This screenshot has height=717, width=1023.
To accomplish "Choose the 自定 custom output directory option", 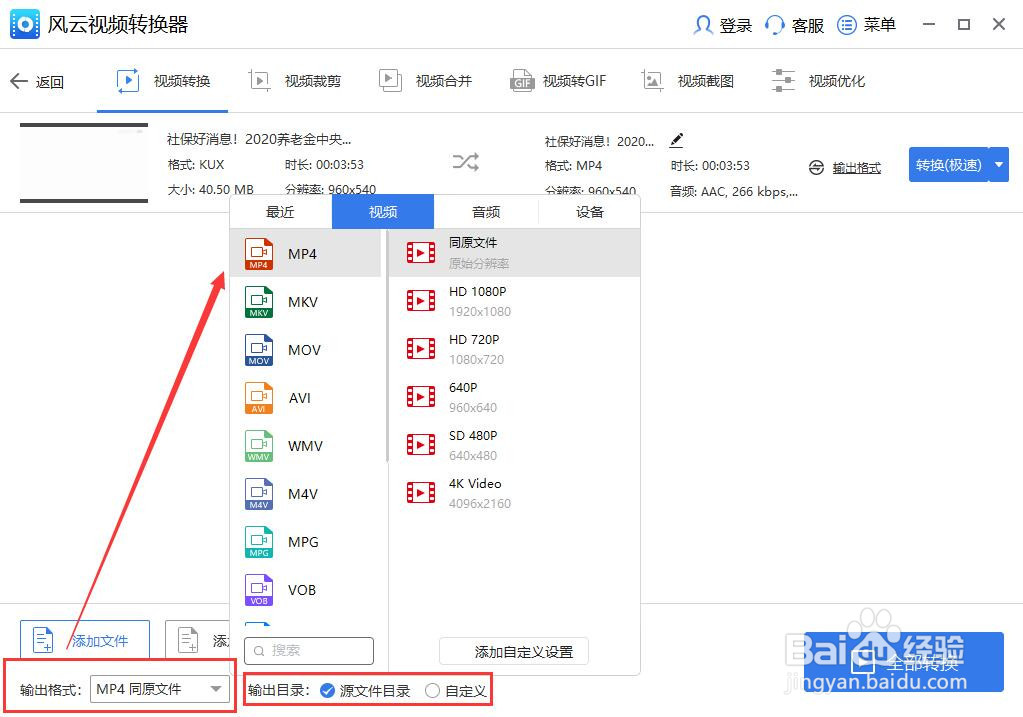I will point(431,689).
